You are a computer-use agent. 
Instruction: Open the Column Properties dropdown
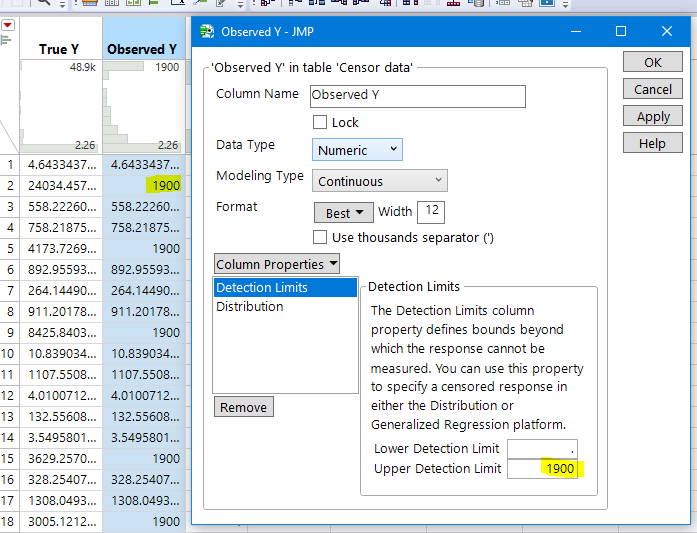tap(276, 264)
